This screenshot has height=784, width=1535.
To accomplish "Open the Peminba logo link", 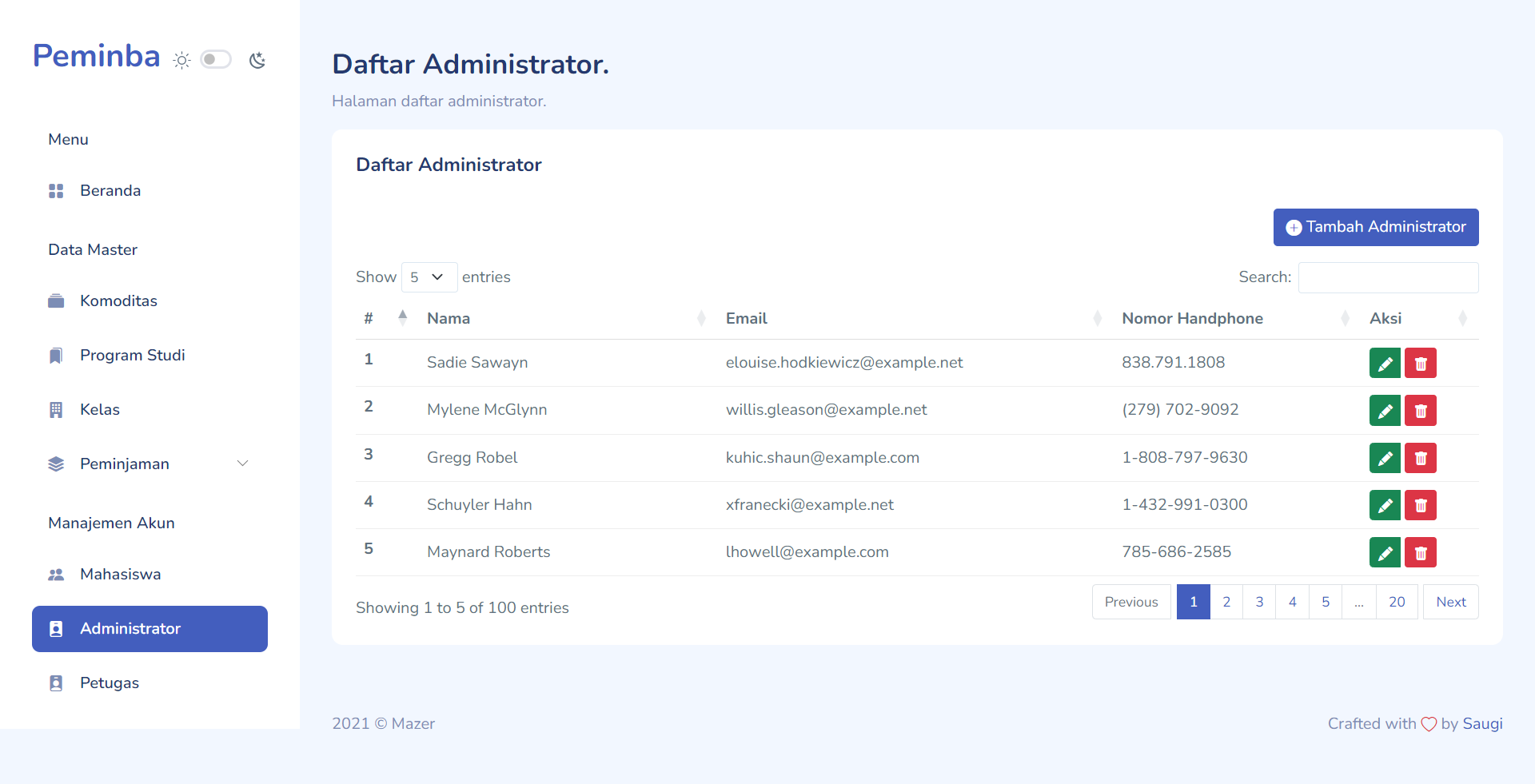I will pyautogui.click(x=96, y=56).
